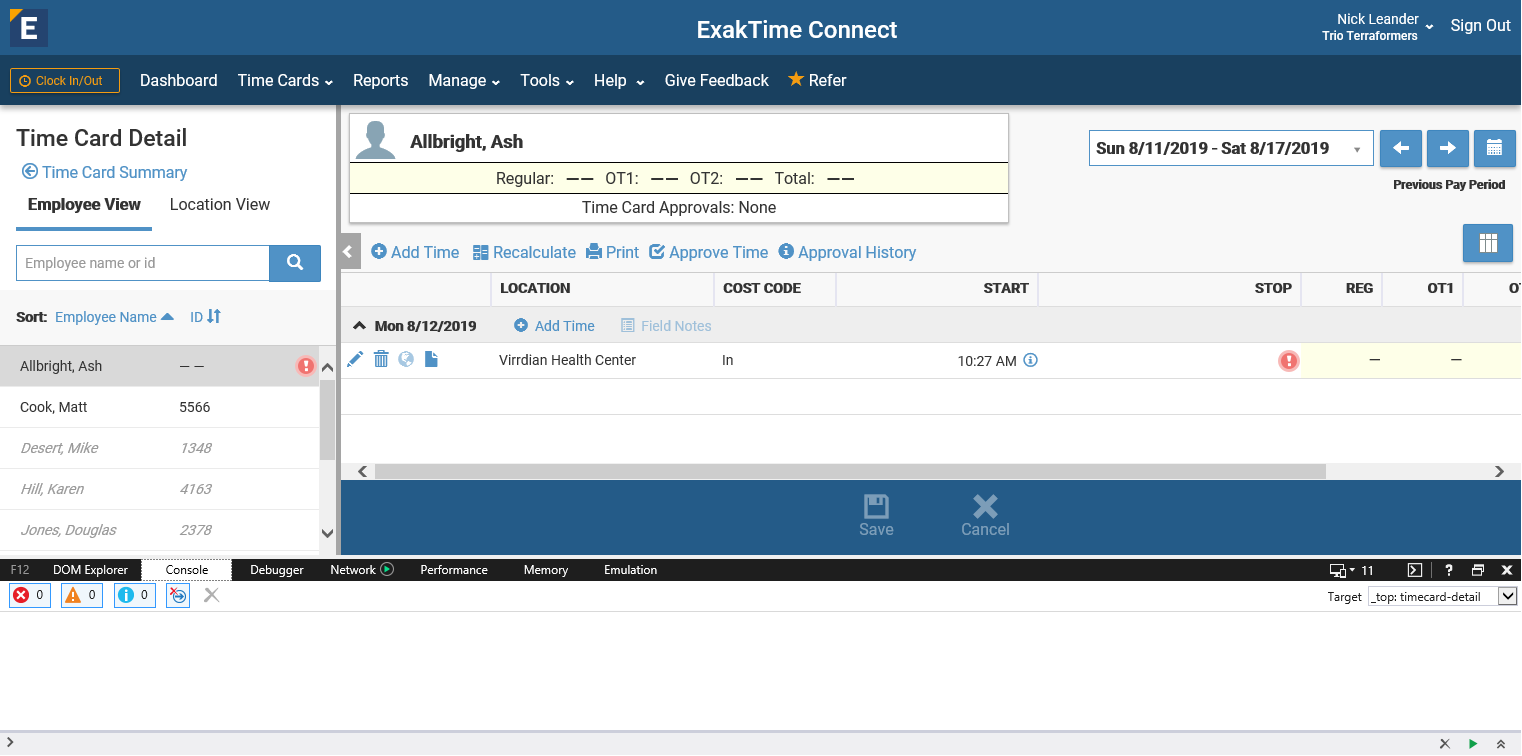Click the Clock In/Out button

coord(65,81)
